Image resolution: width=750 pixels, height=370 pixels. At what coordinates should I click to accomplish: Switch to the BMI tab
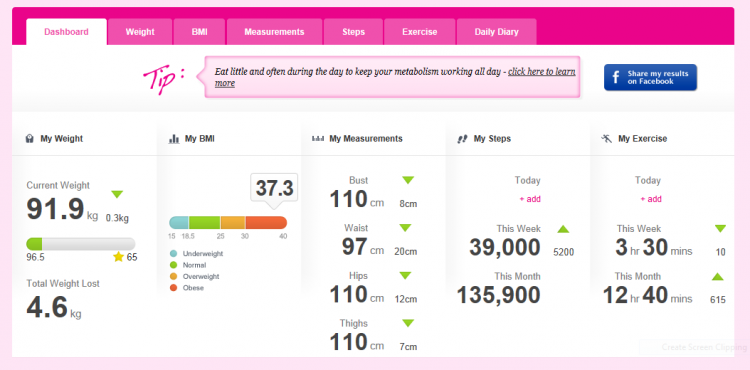click(x=199, y=32)
